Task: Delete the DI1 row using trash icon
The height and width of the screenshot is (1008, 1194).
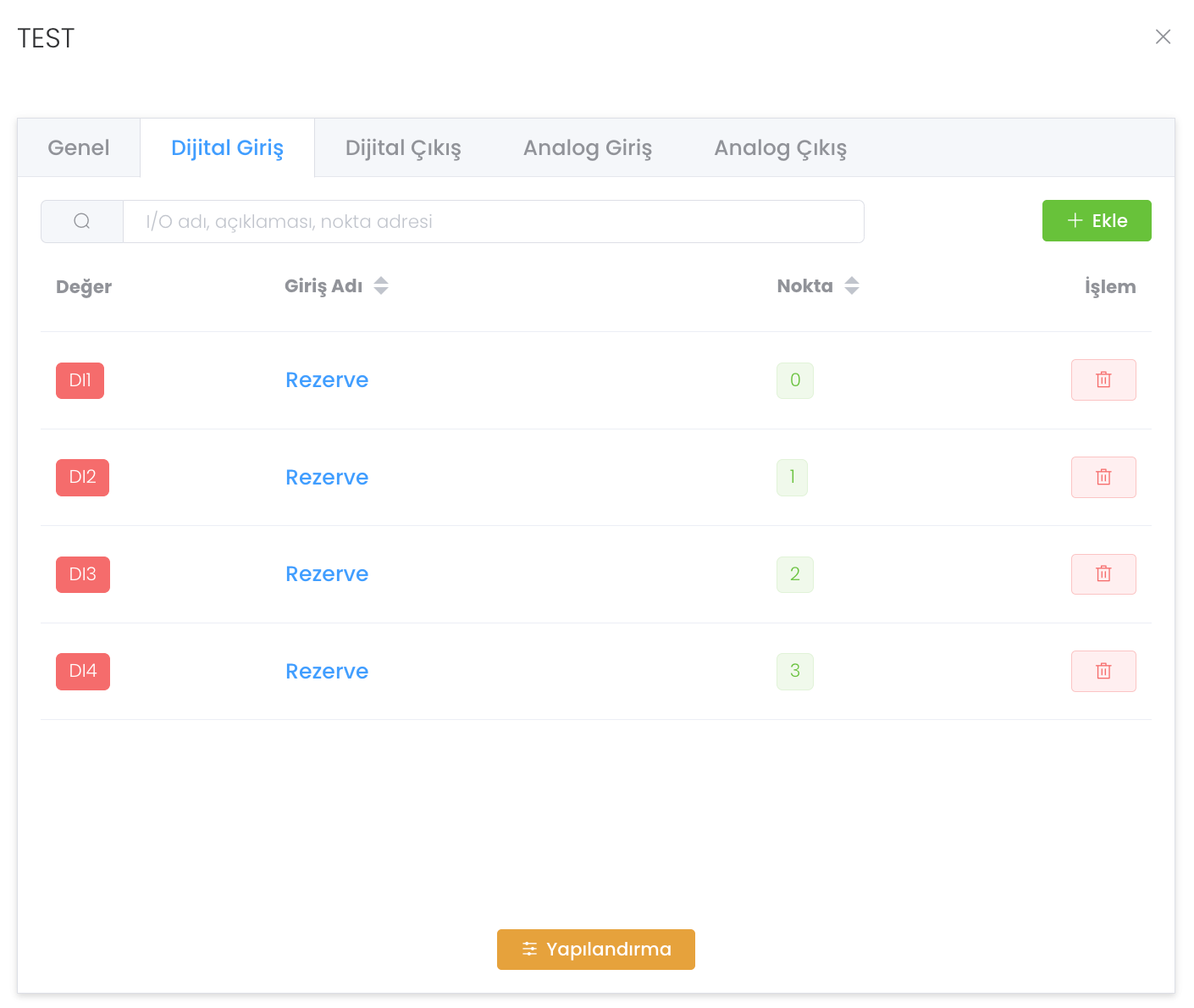Action: coord(1103,379)
